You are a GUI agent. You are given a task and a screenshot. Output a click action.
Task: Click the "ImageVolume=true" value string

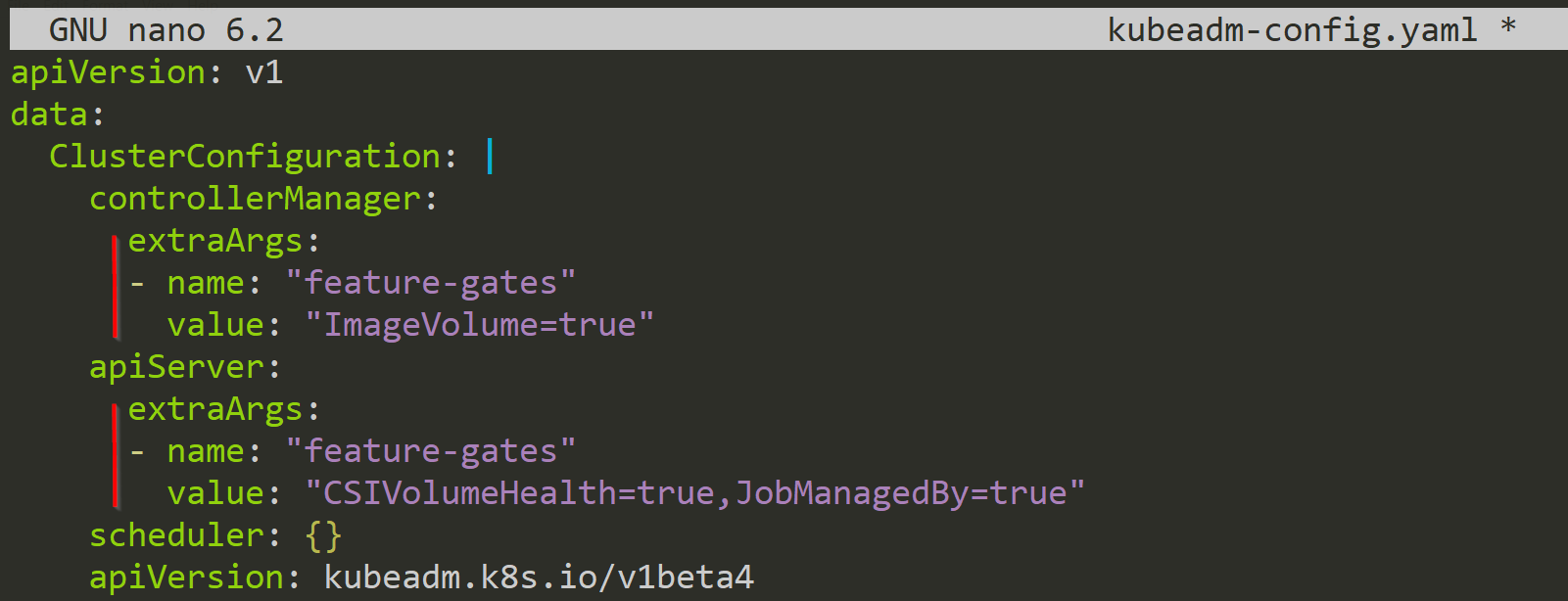[479, 325]
